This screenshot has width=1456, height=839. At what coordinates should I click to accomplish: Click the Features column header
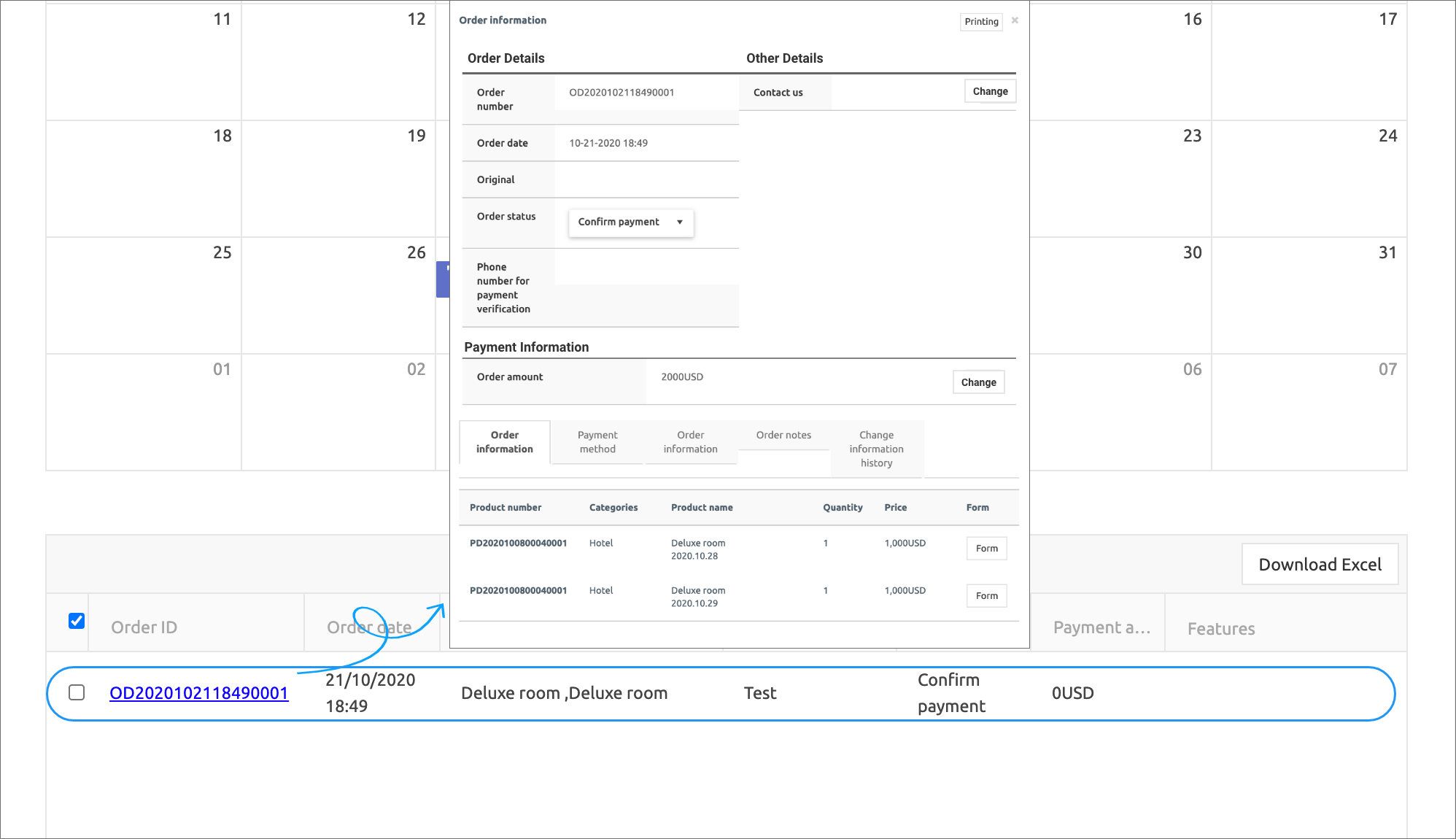pyautogui.click(x=1220, y=629)
